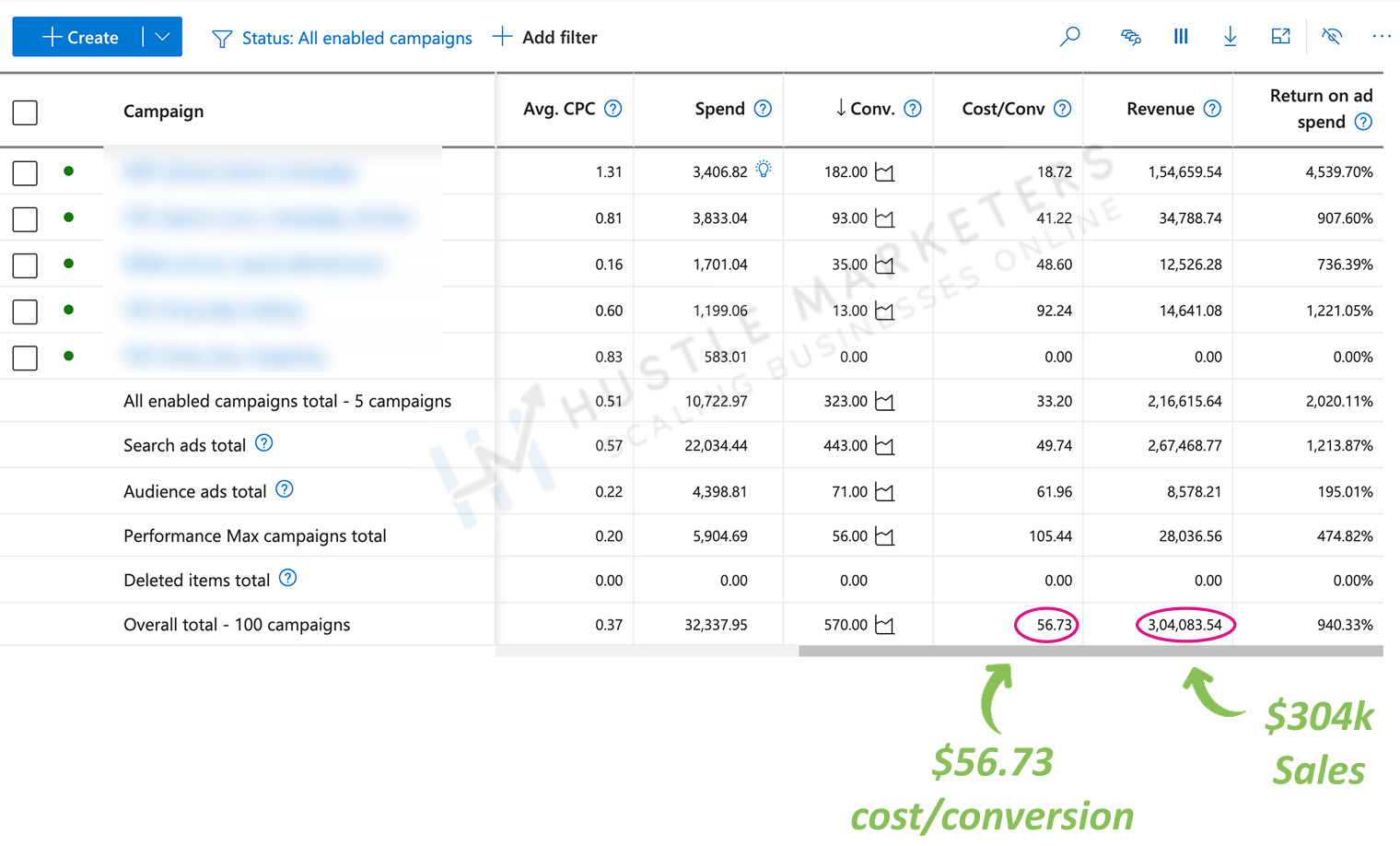Open chart icon next to 323.00 conversions
This screenshot has height=846, width=1400.
[884, 402]
